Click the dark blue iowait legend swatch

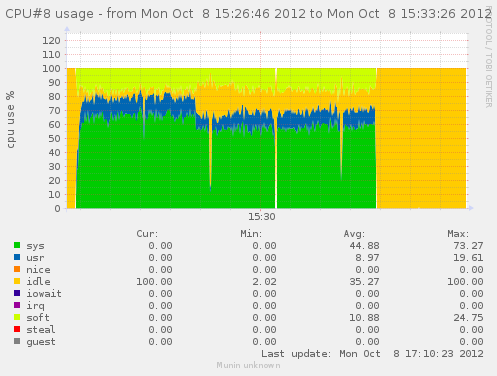pyautogui.click(x=17, y=293)
